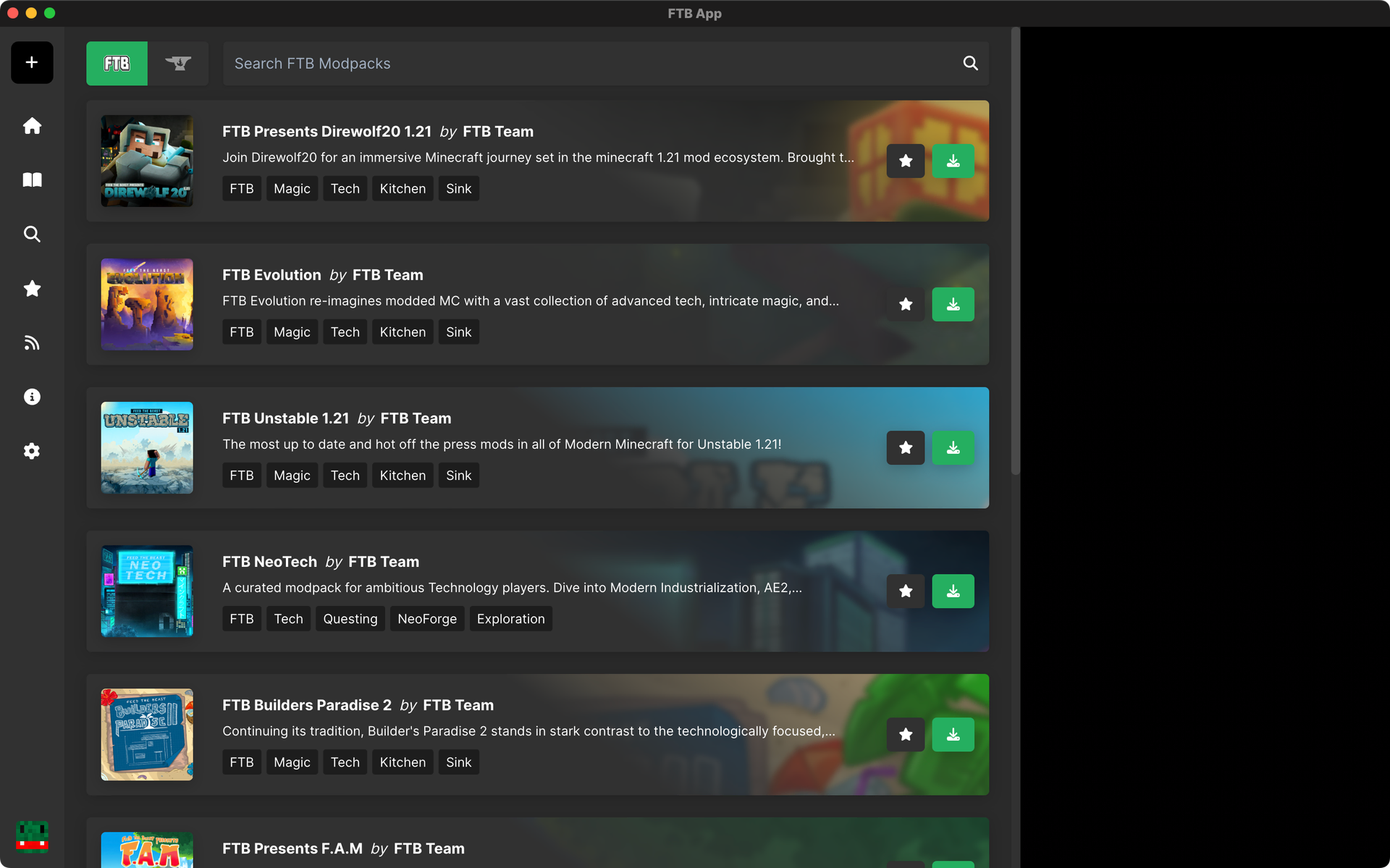Image resolution: width=1390 pixels, height=868 pixels.
Task: Open the instance library book icon
Action: (31, 180)
